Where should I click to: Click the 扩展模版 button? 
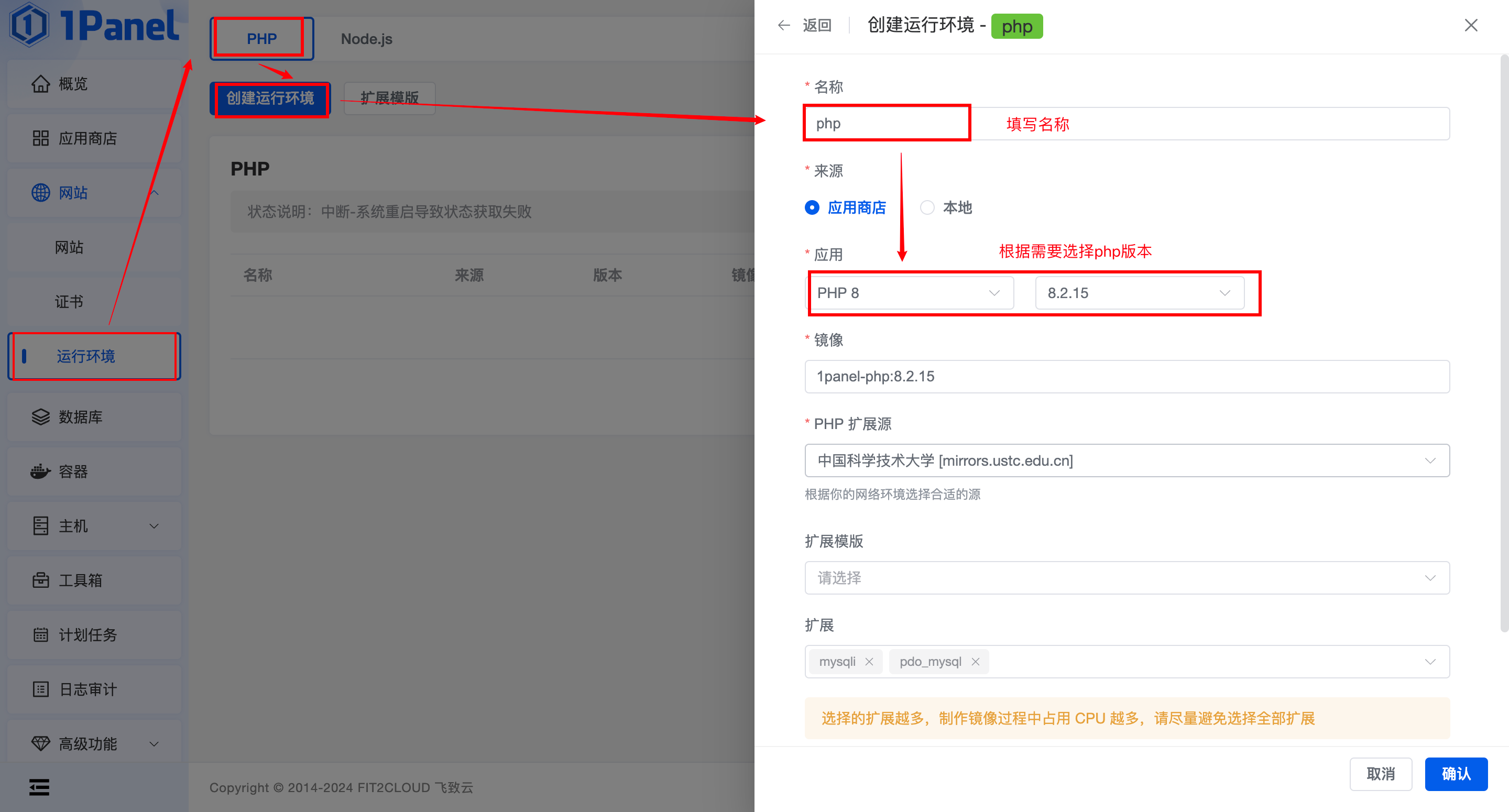(x=389, y=98)
